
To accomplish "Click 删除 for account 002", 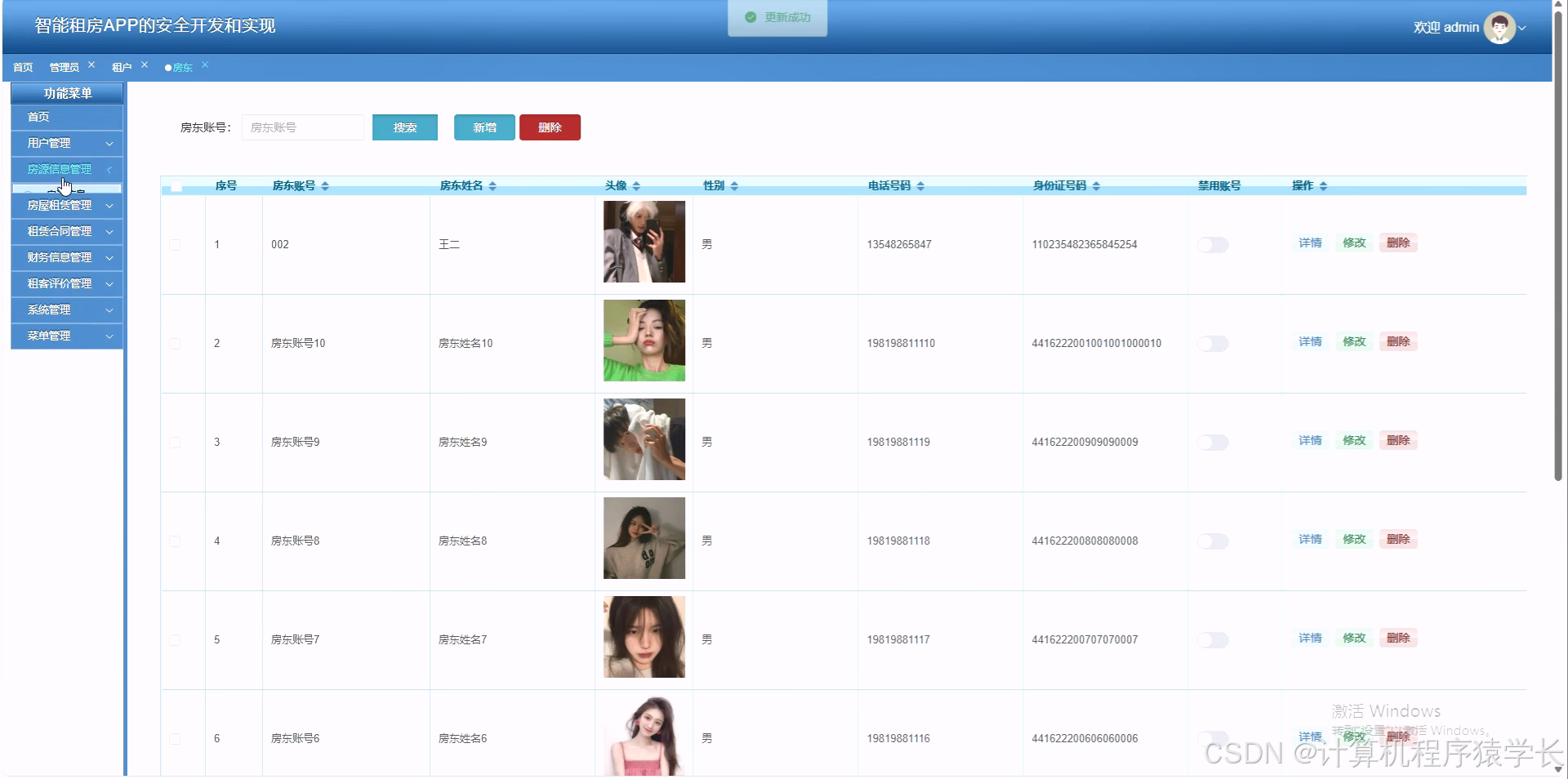I will (x=1398, y=243).
